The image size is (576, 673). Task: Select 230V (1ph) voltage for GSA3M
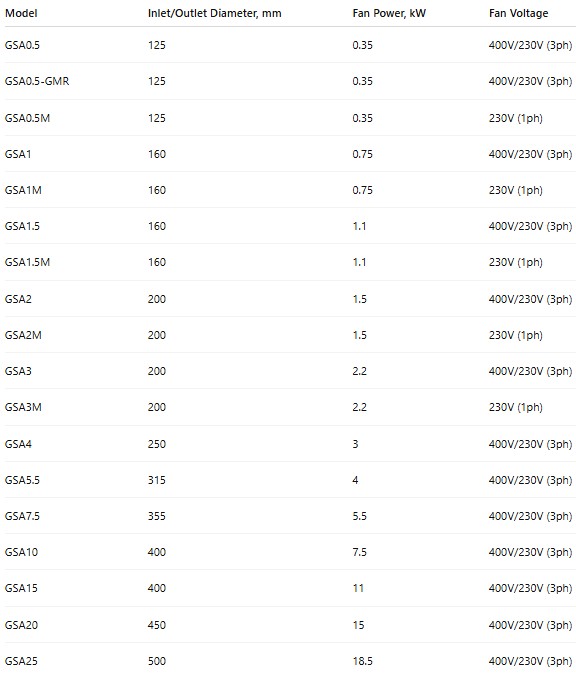tap(515, 407)
